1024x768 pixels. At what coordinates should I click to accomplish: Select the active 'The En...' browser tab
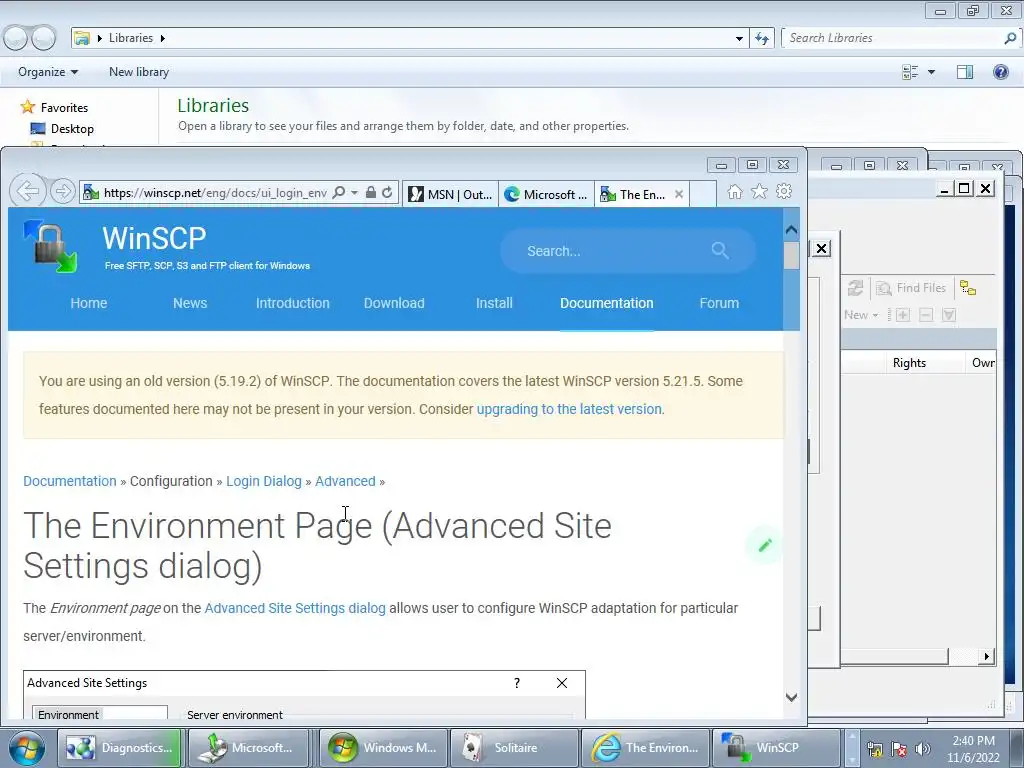pos(634,194)
